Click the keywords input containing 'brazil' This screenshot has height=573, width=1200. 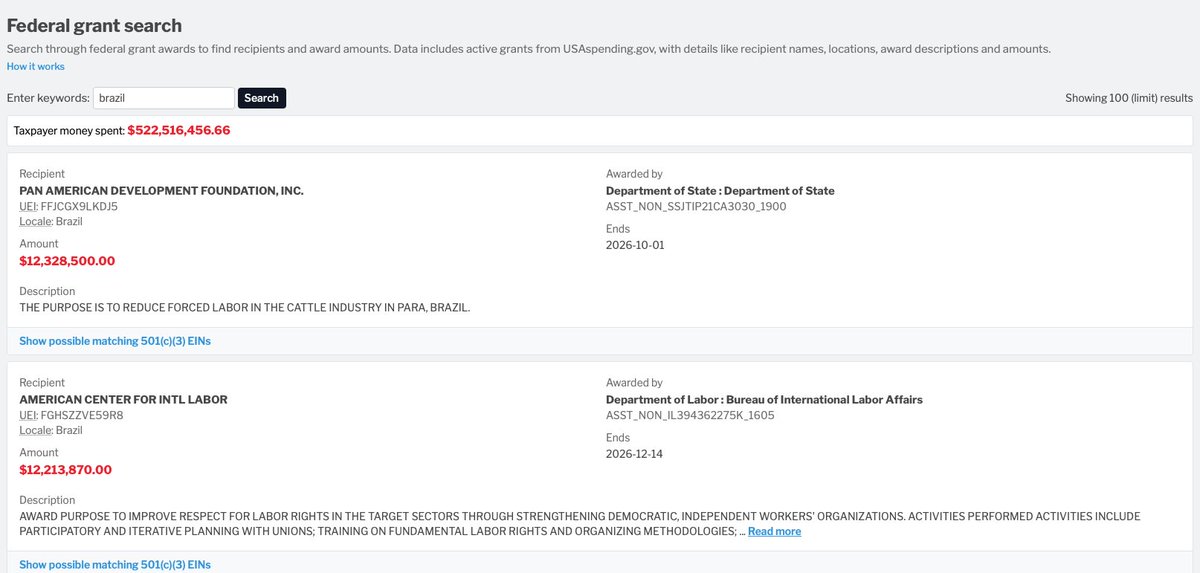[164, 98]
